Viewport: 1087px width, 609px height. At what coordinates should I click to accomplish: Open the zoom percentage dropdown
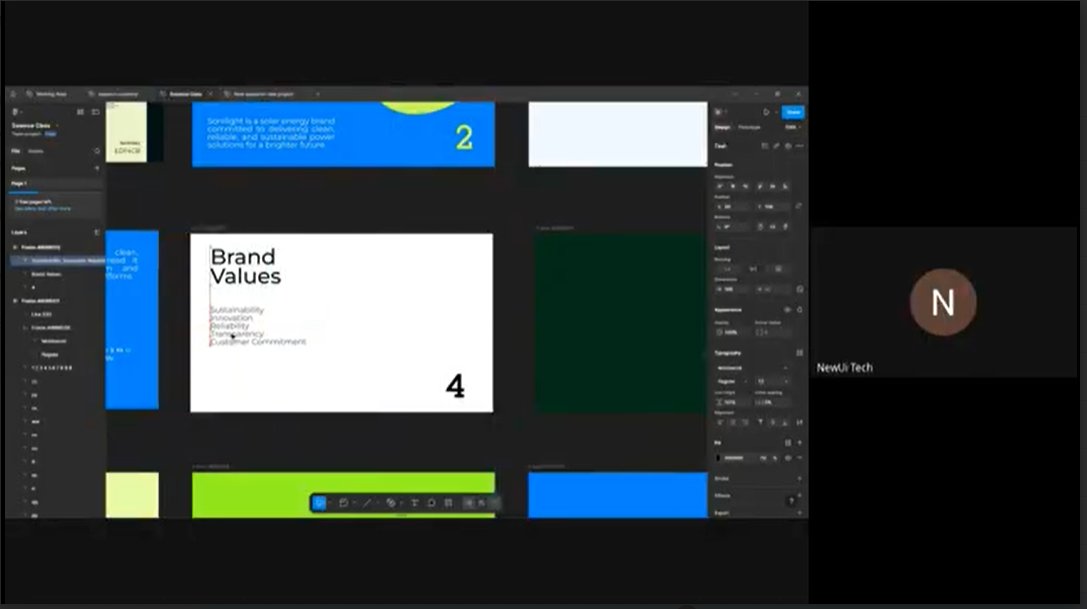pos(793,128)
